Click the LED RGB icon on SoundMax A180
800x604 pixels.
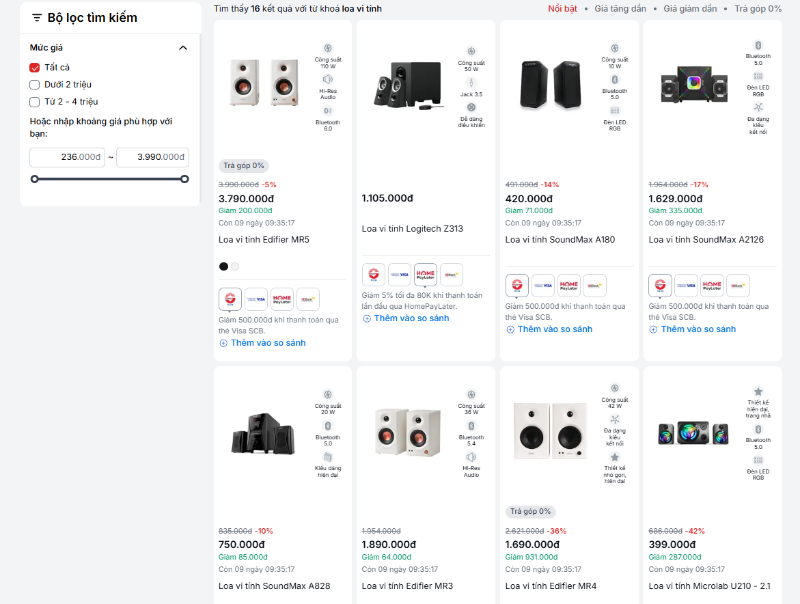tap(614, 110)
